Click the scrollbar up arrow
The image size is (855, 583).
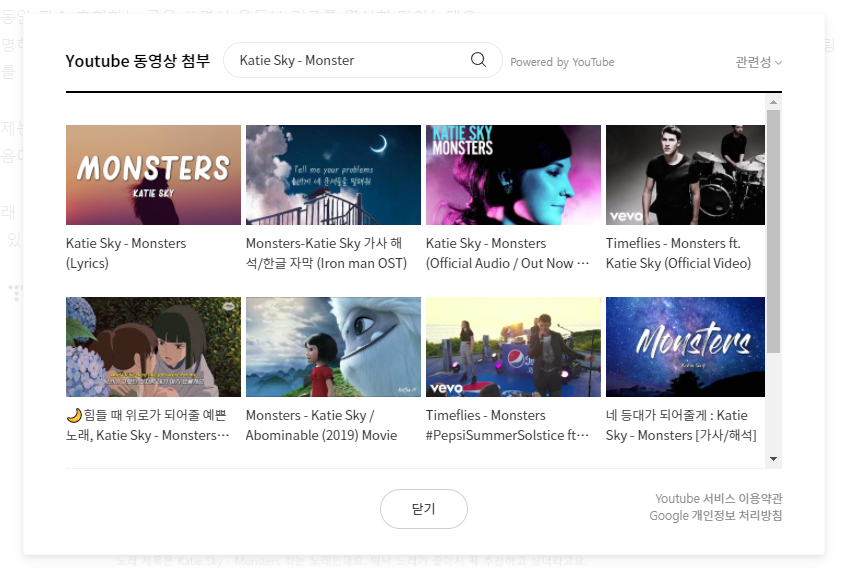coord(773,102)
